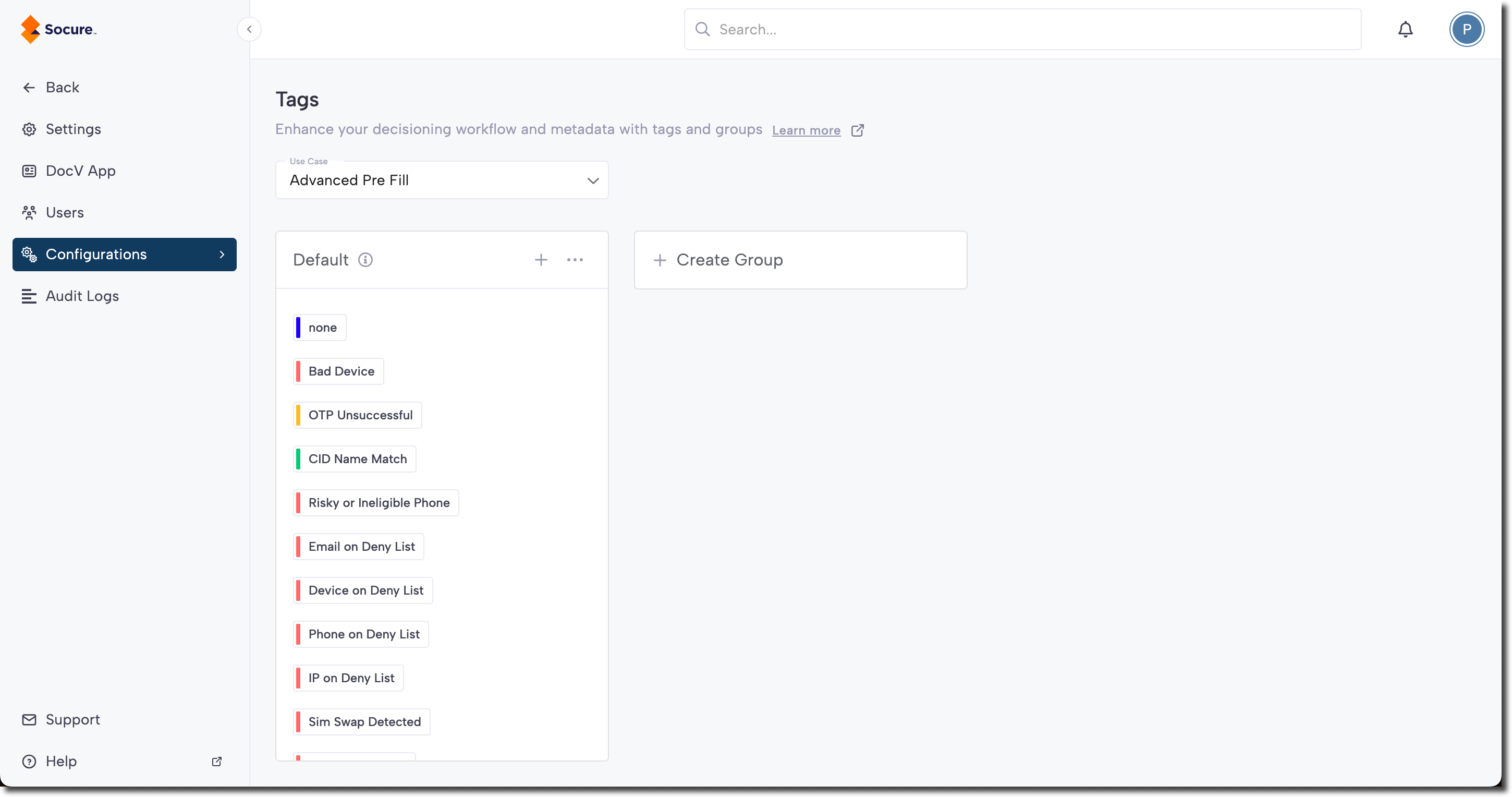Navigate to Audit Logs
This screenshot has height=797, width=1512.
tap(82, 296)
